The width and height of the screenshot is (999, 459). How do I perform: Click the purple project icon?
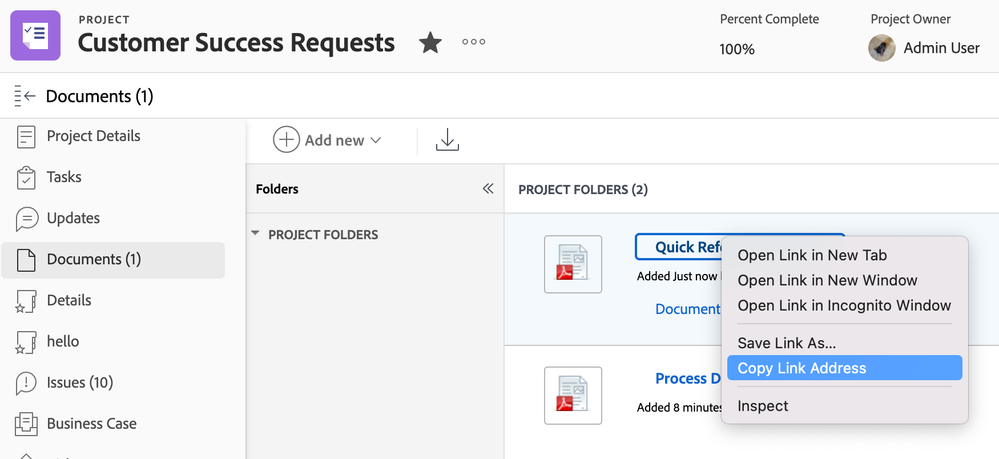tap(35, 35)
